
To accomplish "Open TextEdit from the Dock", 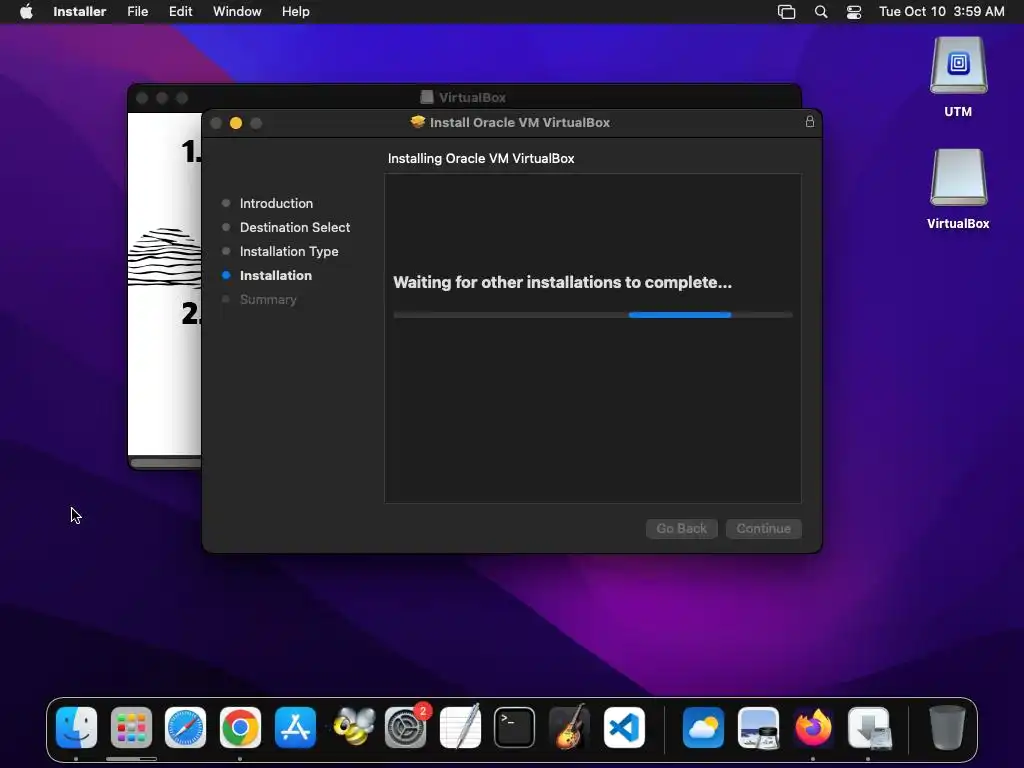I will [x=460, y=728].
